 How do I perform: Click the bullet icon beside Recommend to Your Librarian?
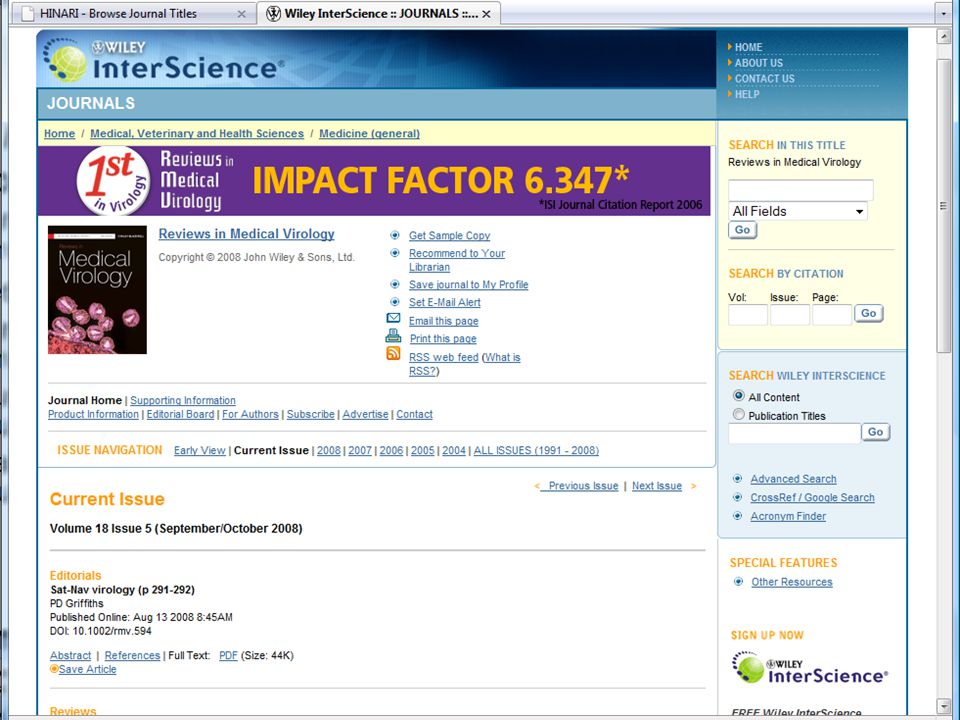(395, 252)
